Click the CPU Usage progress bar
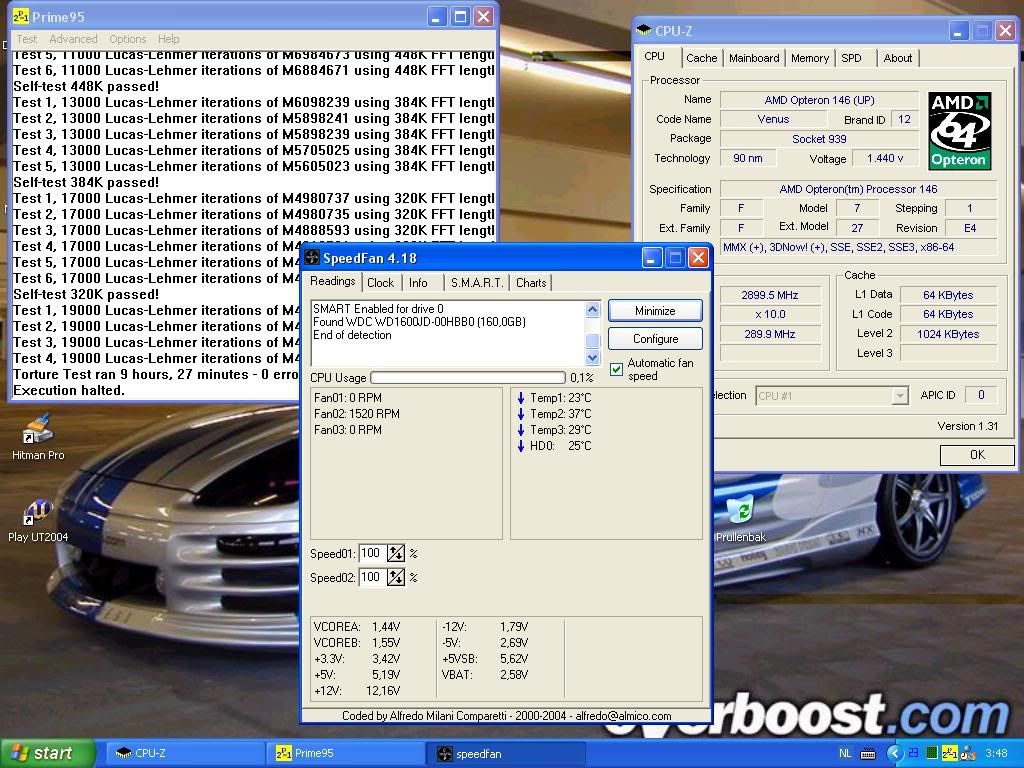This screenshot has width=1024, height=768. click(468, 377)
